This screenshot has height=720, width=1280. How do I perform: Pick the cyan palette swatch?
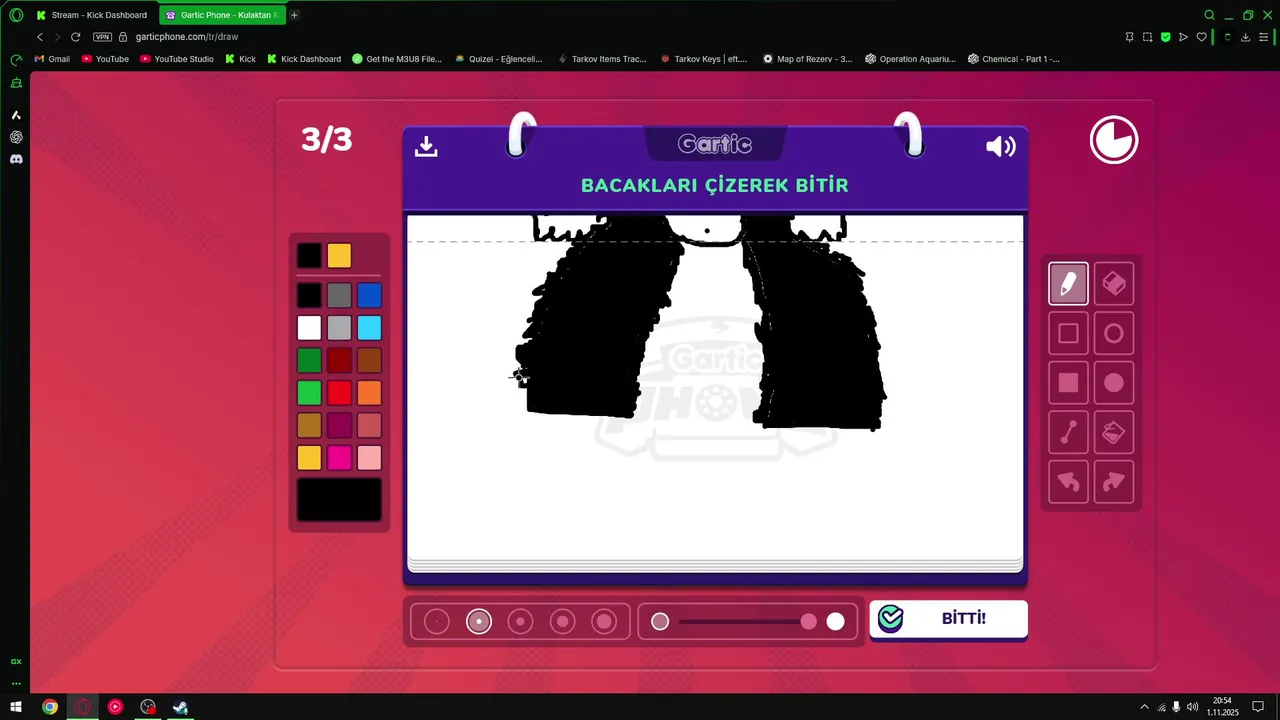(369, 328)
